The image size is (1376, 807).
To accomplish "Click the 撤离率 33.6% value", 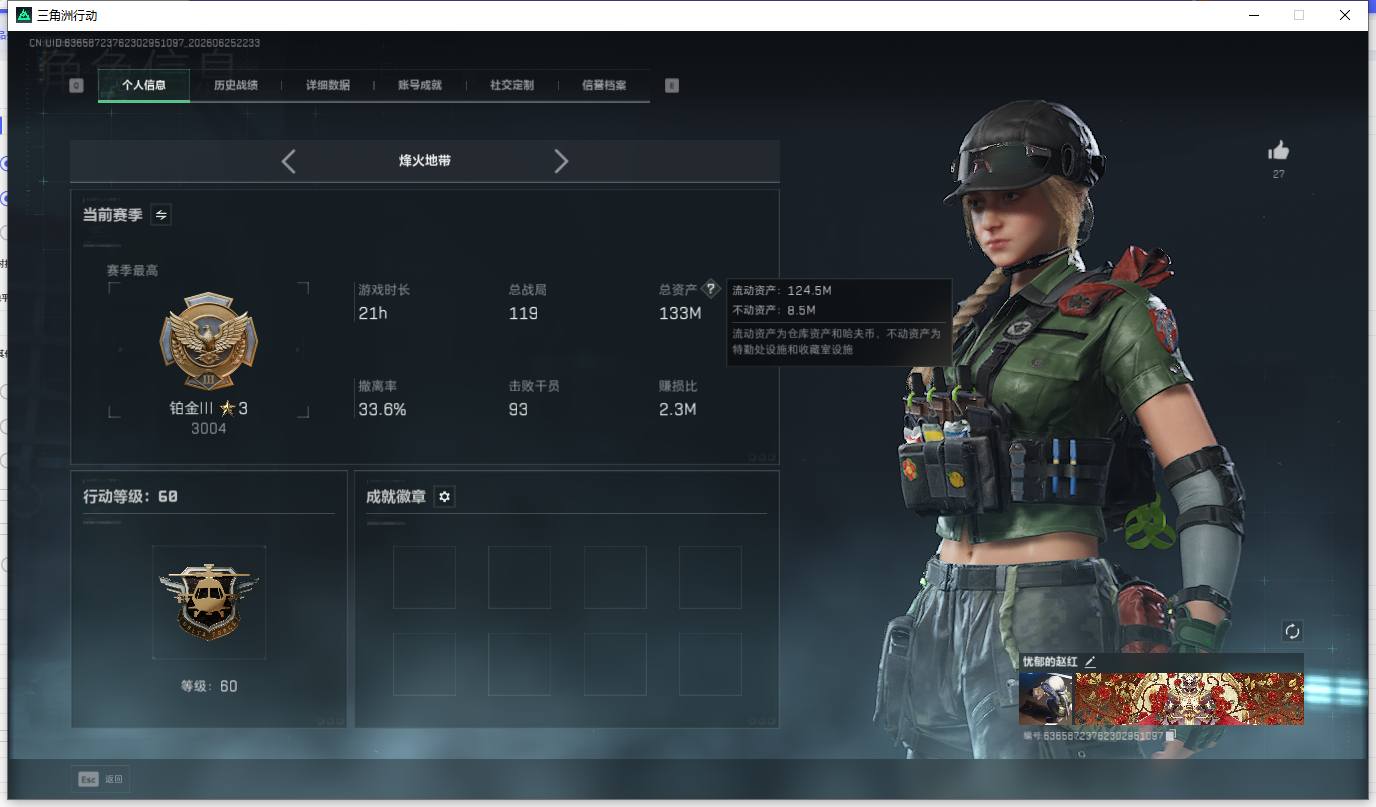I will pos(382,410).
